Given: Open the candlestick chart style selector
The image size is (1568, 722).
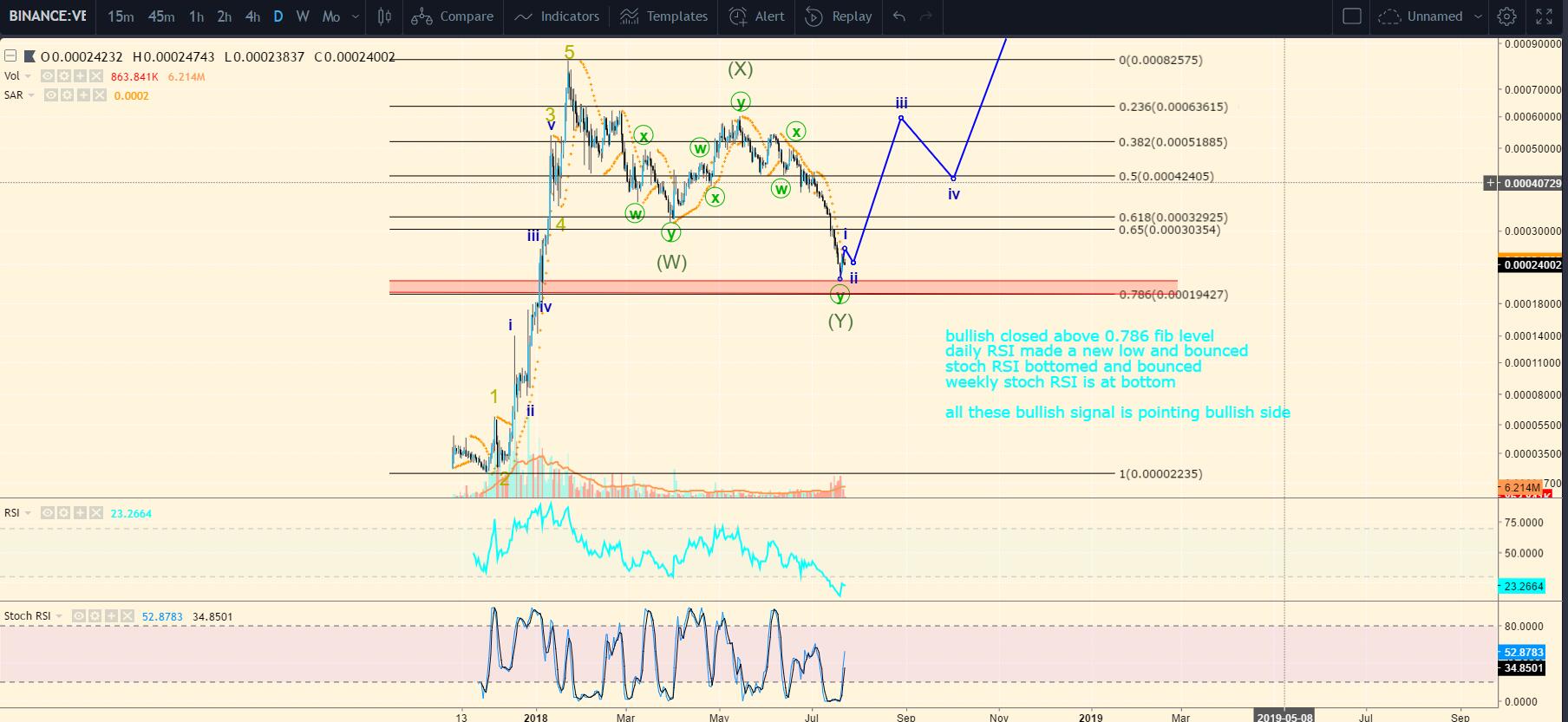Looking at the screenshot, I should [385, 16].
